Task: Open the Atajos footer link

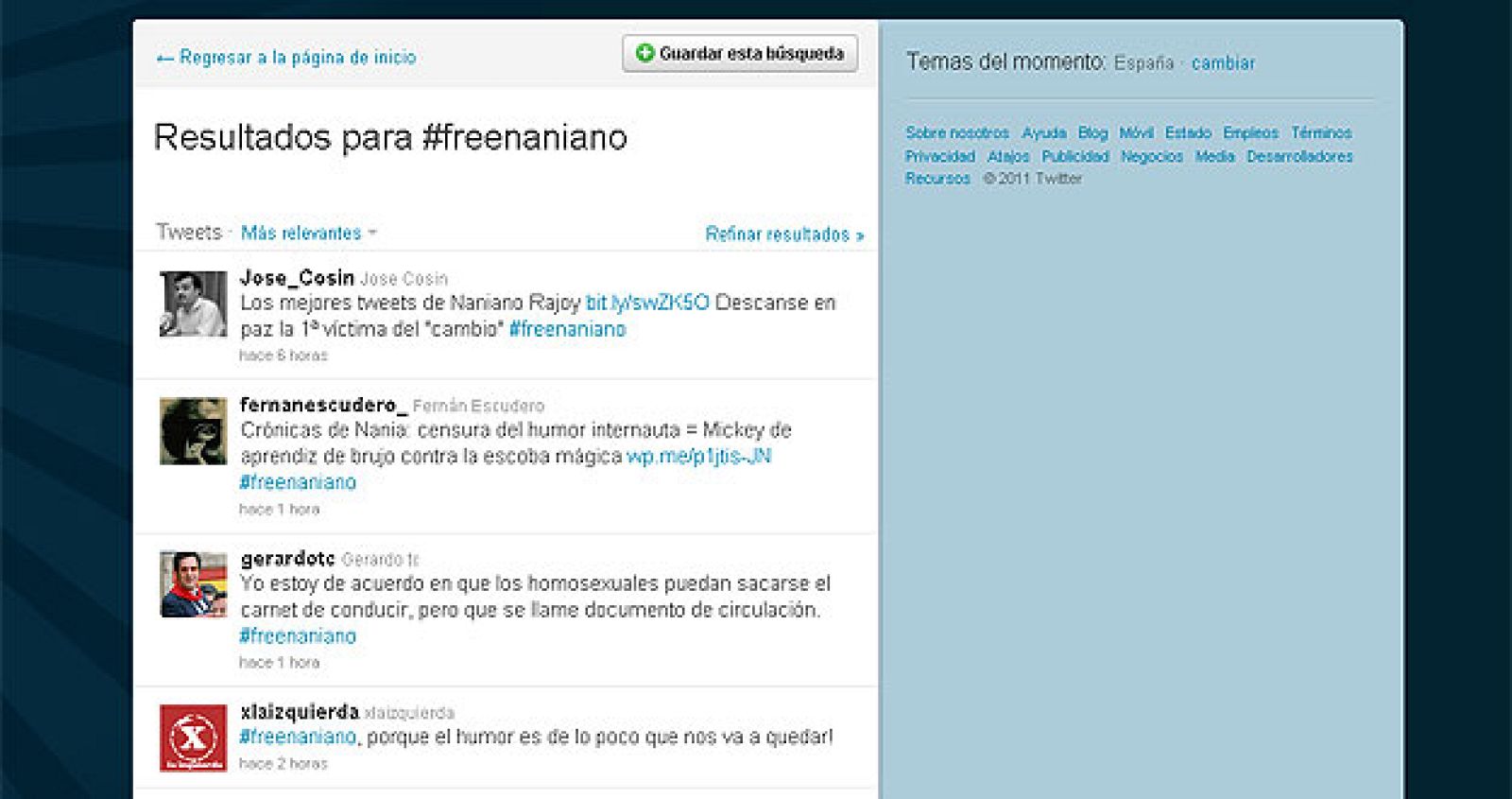Action: (1008, 156)
